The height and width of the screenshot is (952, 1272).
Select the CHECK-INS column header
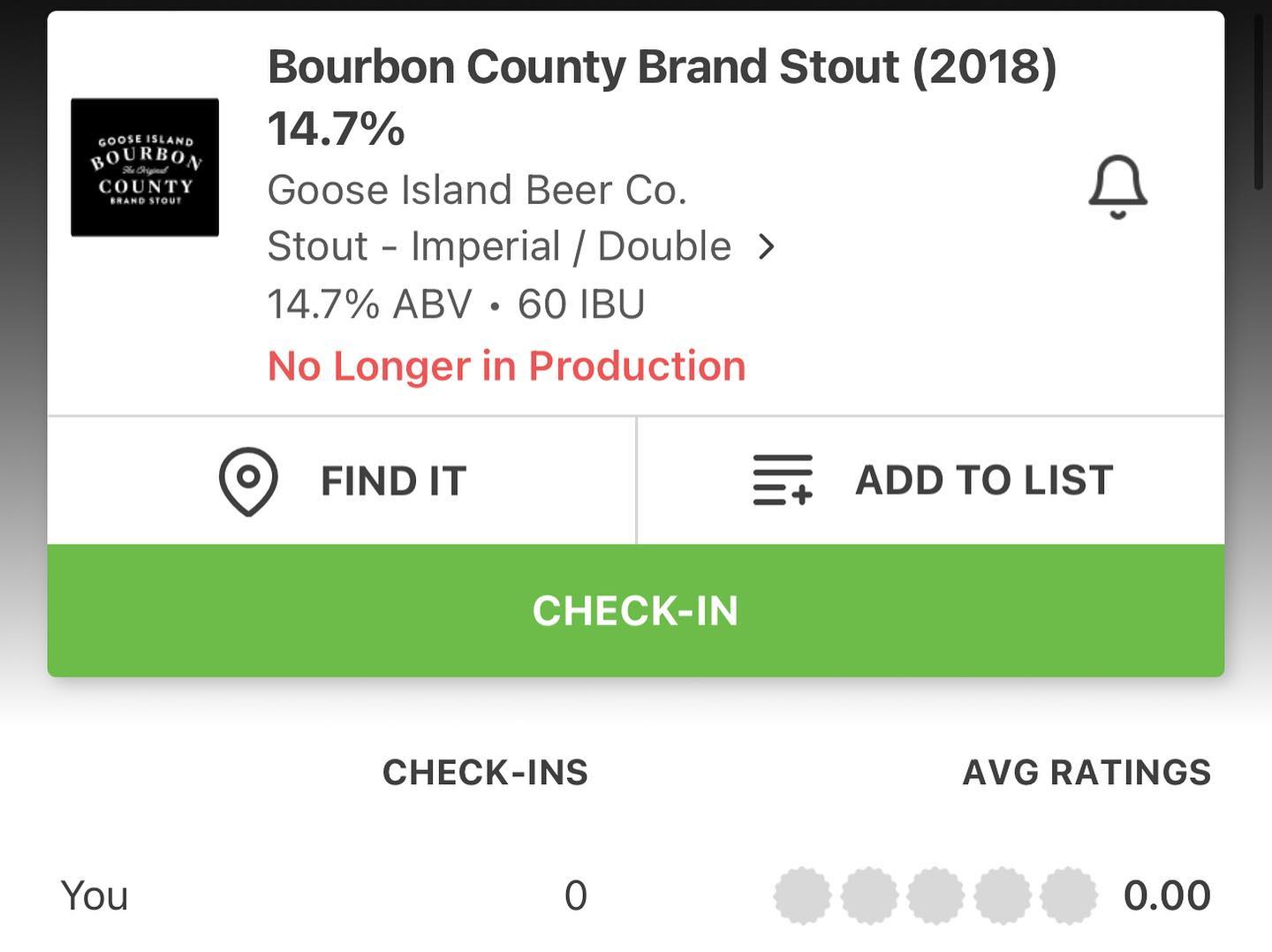pos(485,773)
